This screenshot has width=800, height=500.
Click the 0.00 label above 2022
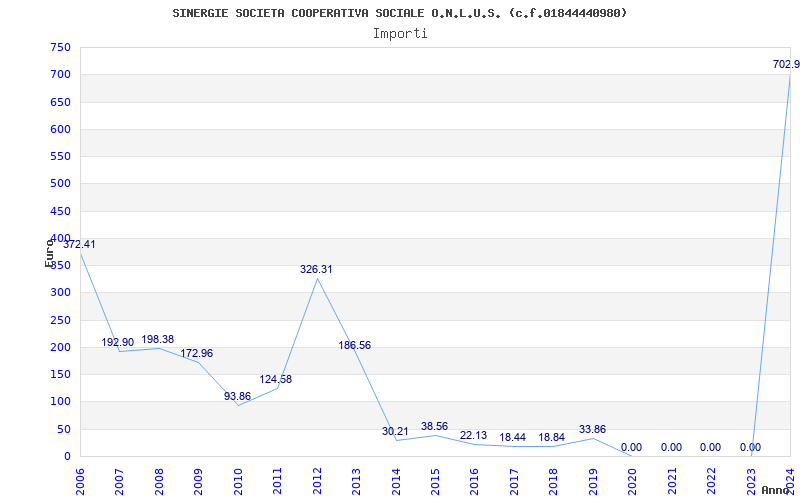[710, 447]
